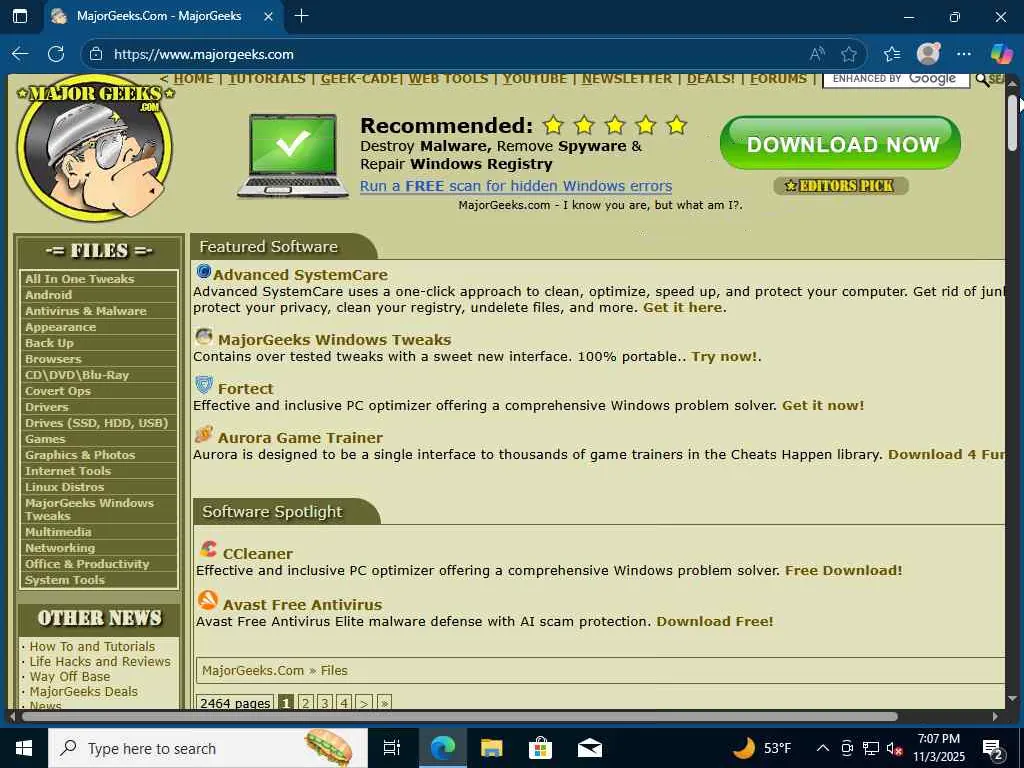Open Edge Settings and more menu

click(x=964, y=54)
